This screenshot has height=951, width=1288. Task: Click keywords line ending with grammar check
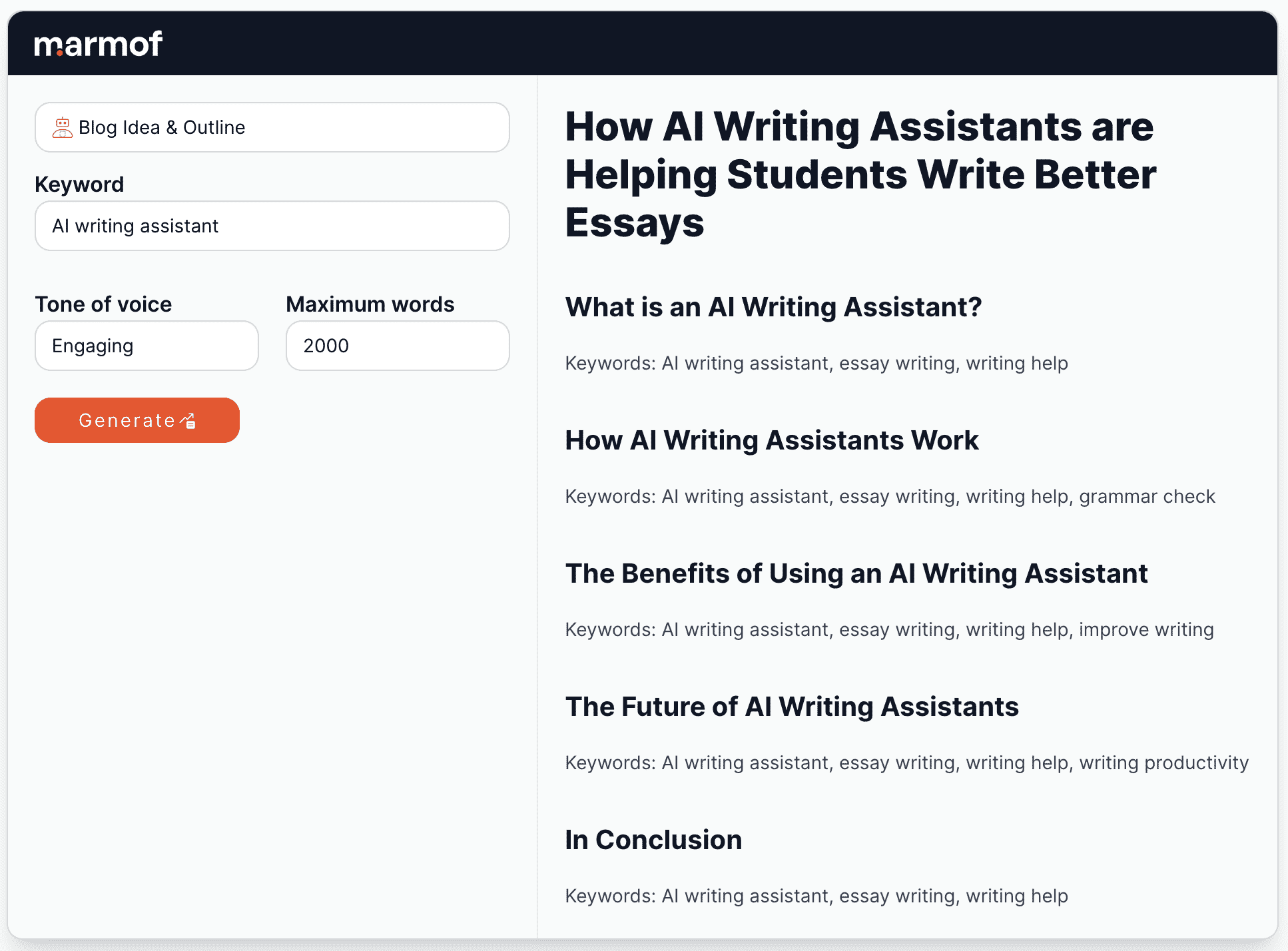890,496
